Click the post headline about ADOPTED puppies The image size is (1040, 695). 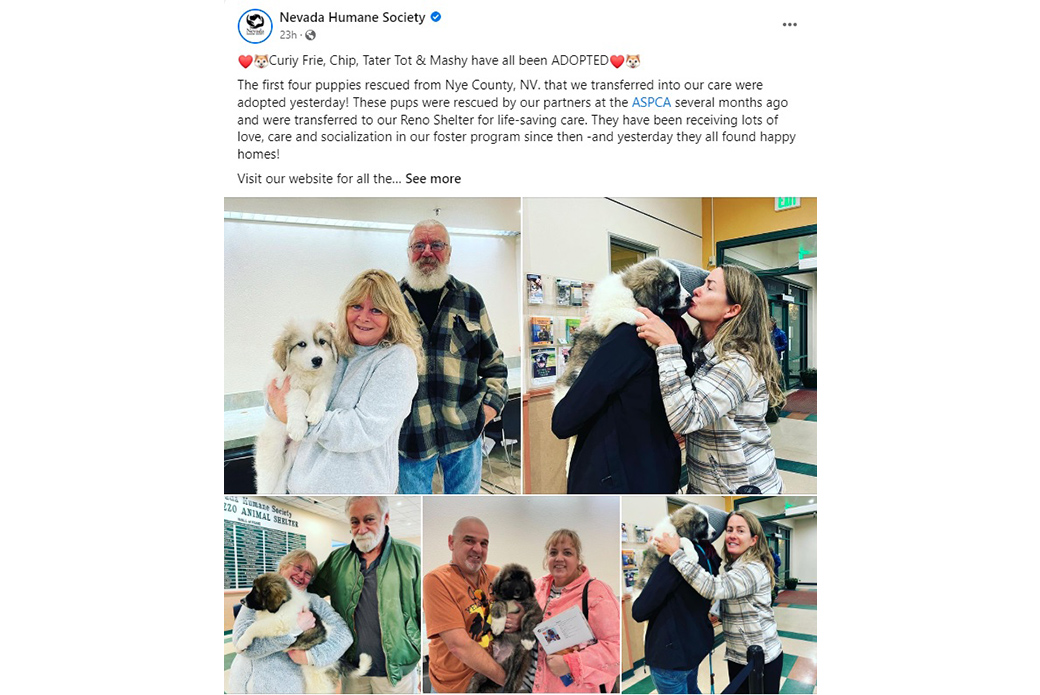439,61
